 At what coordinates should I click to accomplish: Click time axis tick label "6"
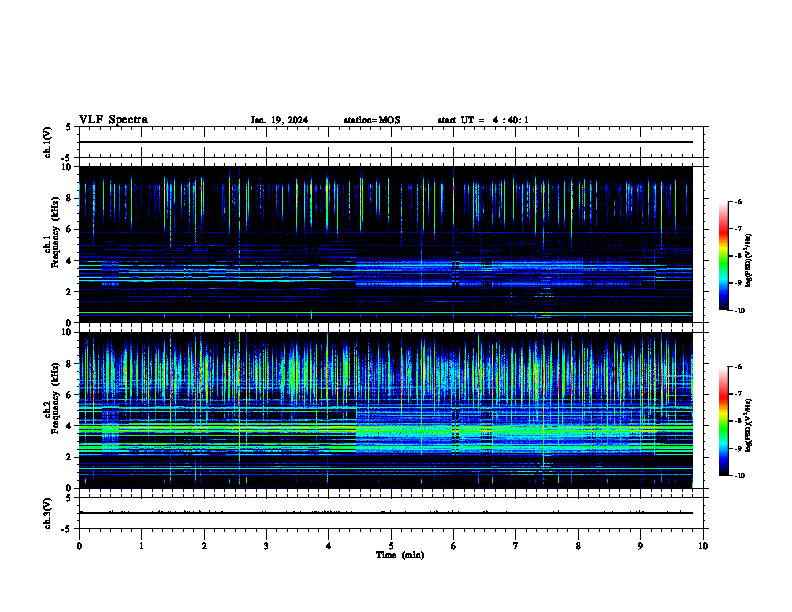pyautogui.click(x=454, y=546)
